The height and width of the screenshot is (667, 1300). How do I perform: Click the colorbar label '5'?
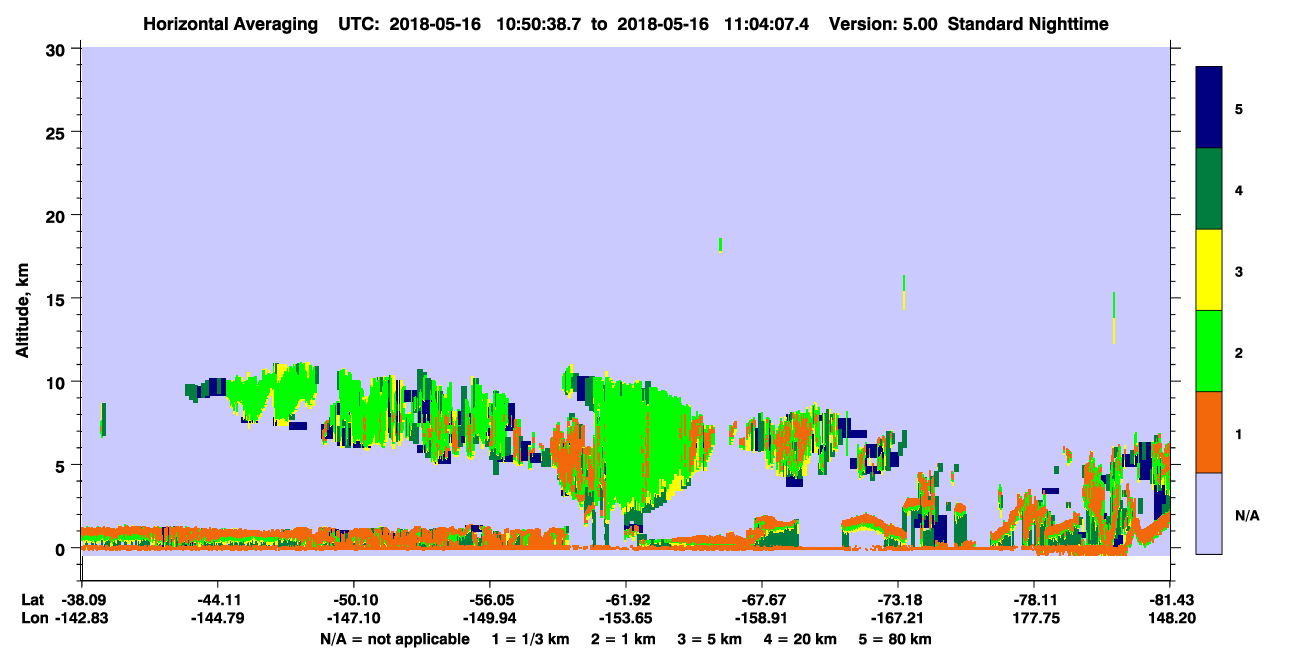point(1238,108)
